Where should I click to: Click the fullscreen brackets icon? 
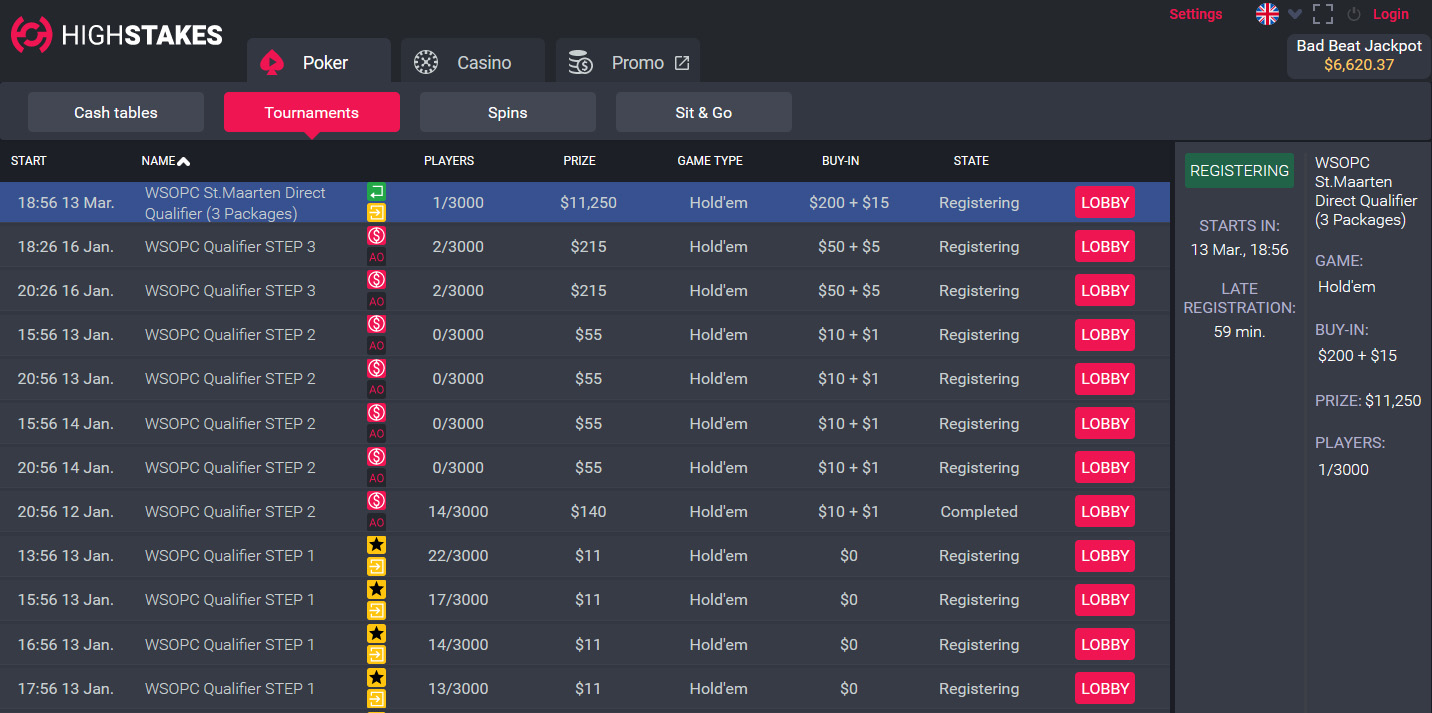(x=1323, y=14)
